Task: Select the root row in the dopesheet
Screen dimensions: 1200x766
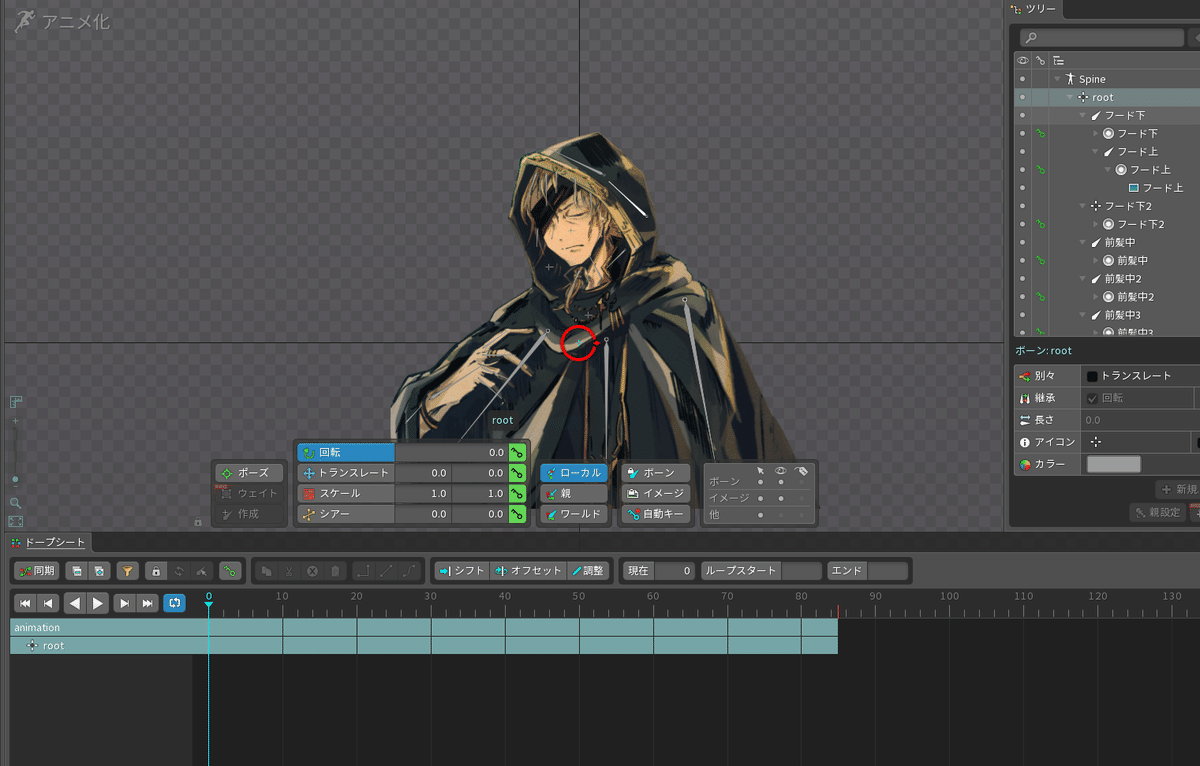Action: pyautogui.click(x=424, y=646)
